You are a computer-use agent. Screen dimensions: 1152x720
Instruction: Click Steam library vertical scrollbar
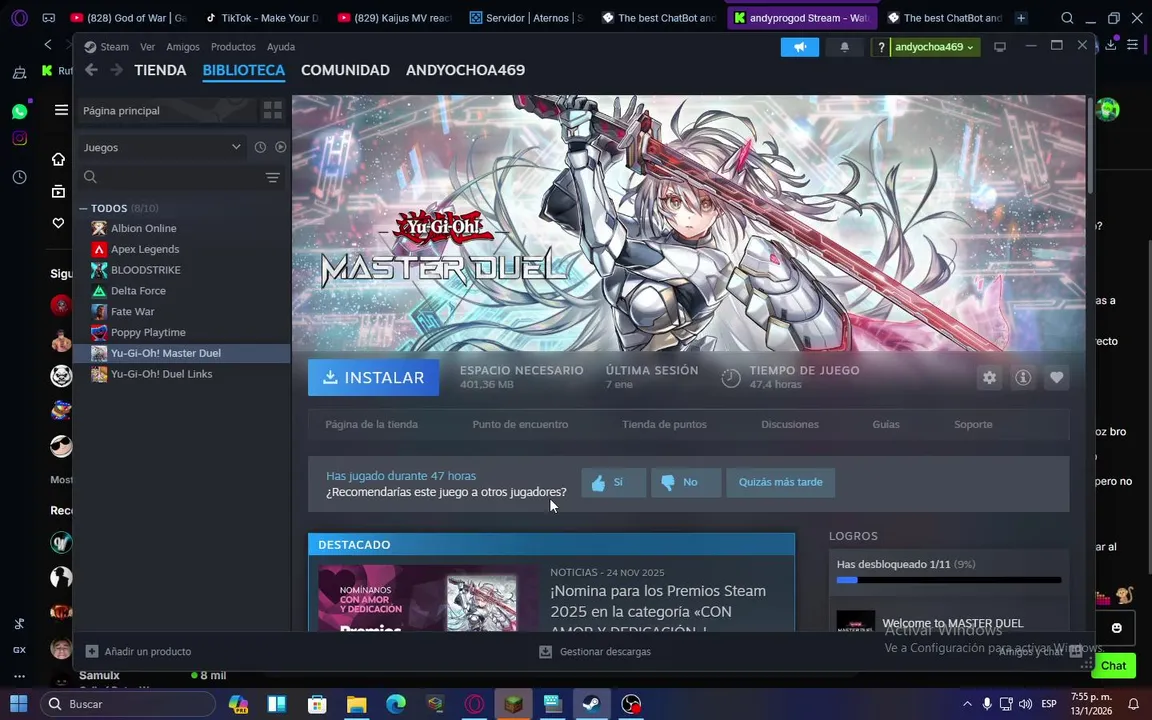[x=1090, y=145]
